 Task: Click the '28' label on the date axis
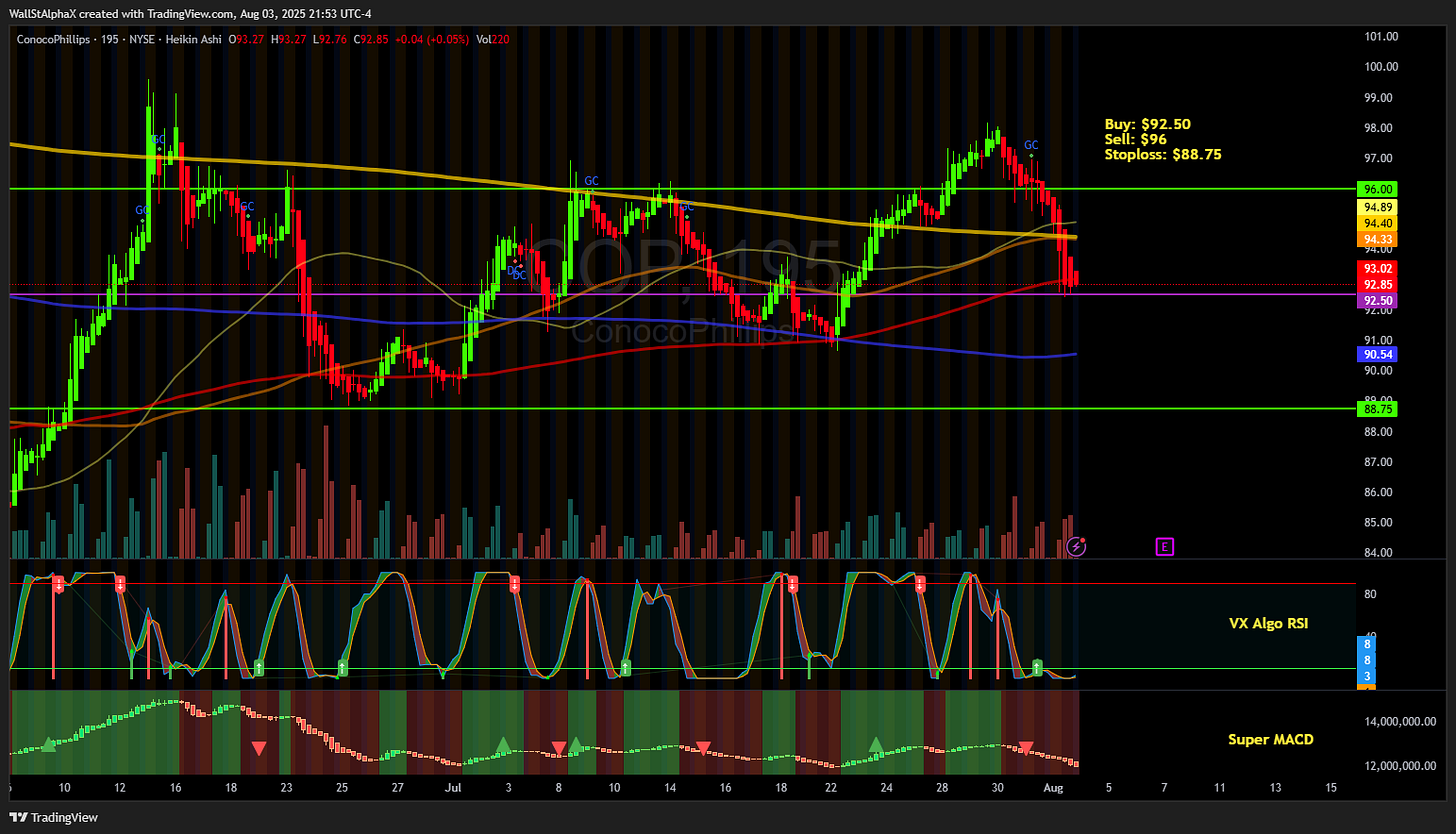pyautogui.click(x=942, y=788)
